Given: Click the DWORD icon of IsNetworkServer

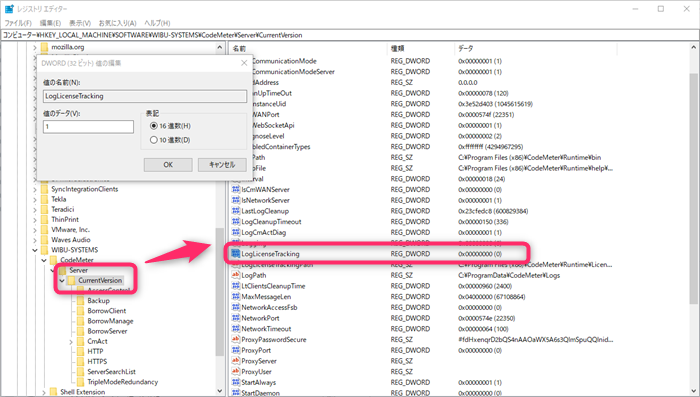Looking at the screenshot, I should [236, 200].
